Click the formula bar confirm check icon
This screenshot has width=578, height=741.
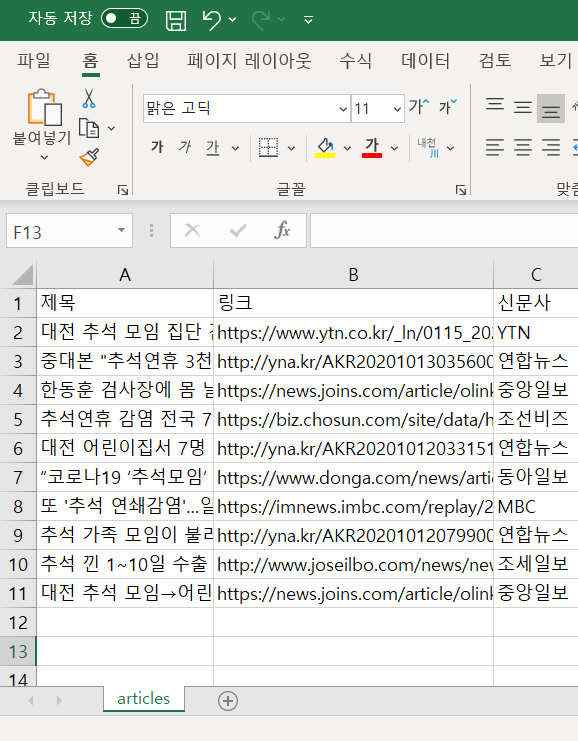click(x=238, y=231)
